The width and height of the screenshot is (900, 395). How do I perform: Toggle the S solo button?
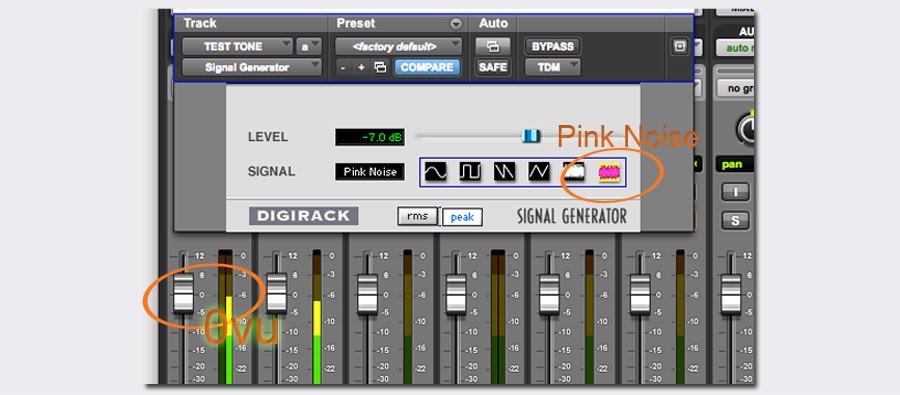tap(735, 220)
